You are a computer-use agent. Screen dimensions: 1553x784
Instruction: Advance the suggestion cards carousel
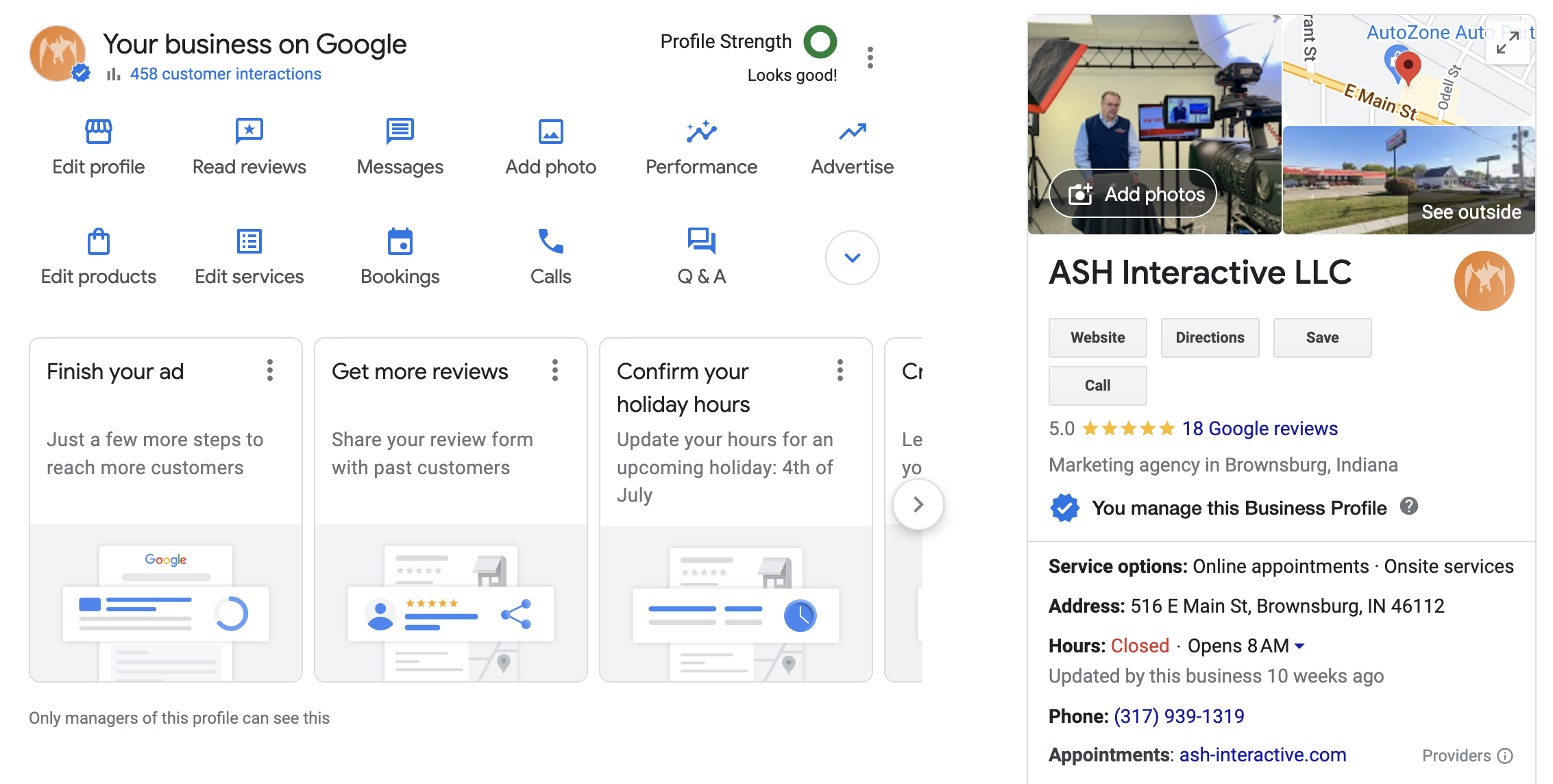pyautogui.click(x=918, y=504)
